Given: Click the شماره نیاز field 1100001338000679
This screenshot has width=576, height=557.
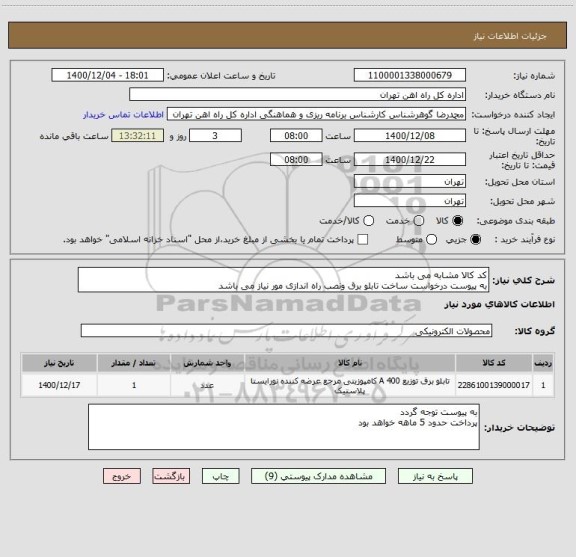Looking at the screenshot, I should [410, 75].
